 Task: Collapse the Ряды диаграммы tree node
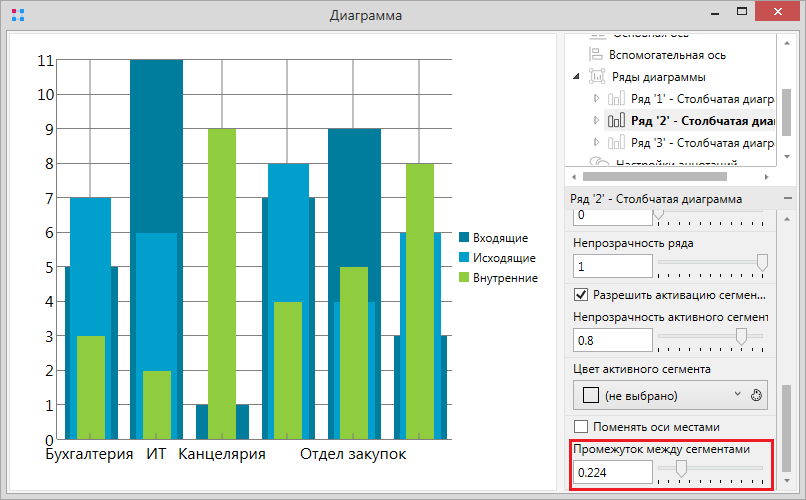coord(576,77)
